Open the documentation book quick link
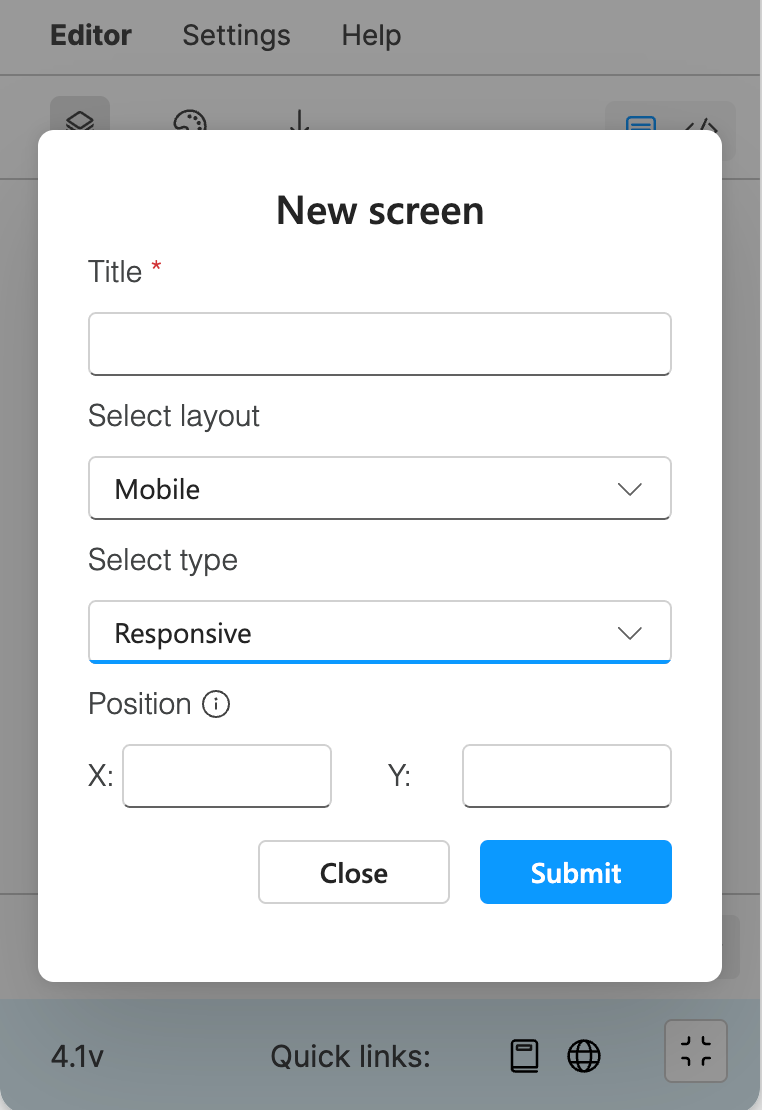762x1110 pixels. click(x=525, y=1056)
